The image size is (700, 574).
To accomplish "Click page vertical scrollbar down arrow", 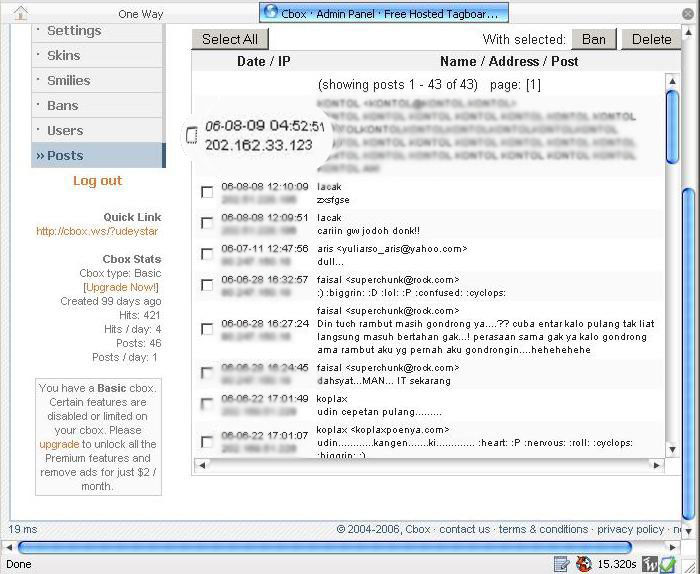I will click(x=689, y=531).
